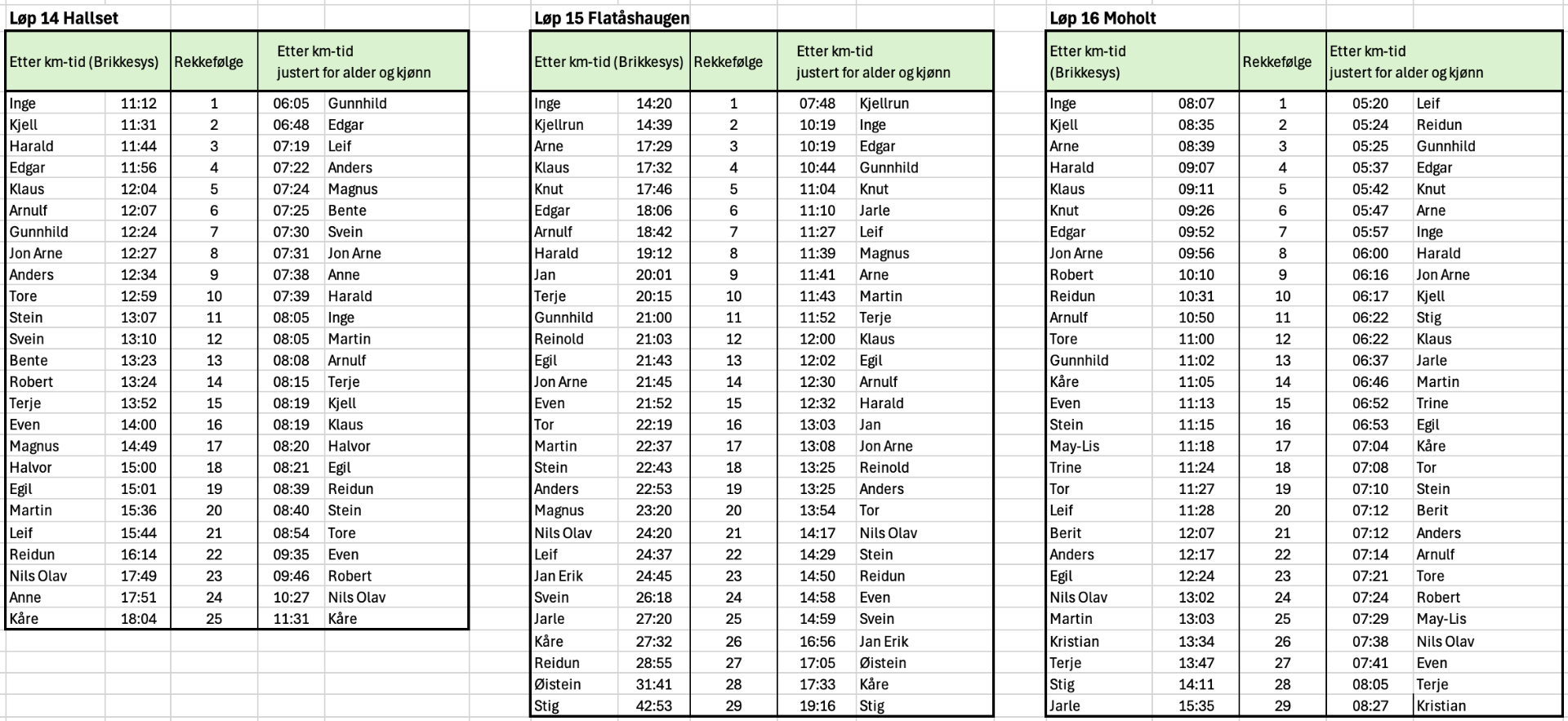This screenshot has width=1568, height=721.
Task: Click the Bente cell beside 07:25
Action: 347,211
